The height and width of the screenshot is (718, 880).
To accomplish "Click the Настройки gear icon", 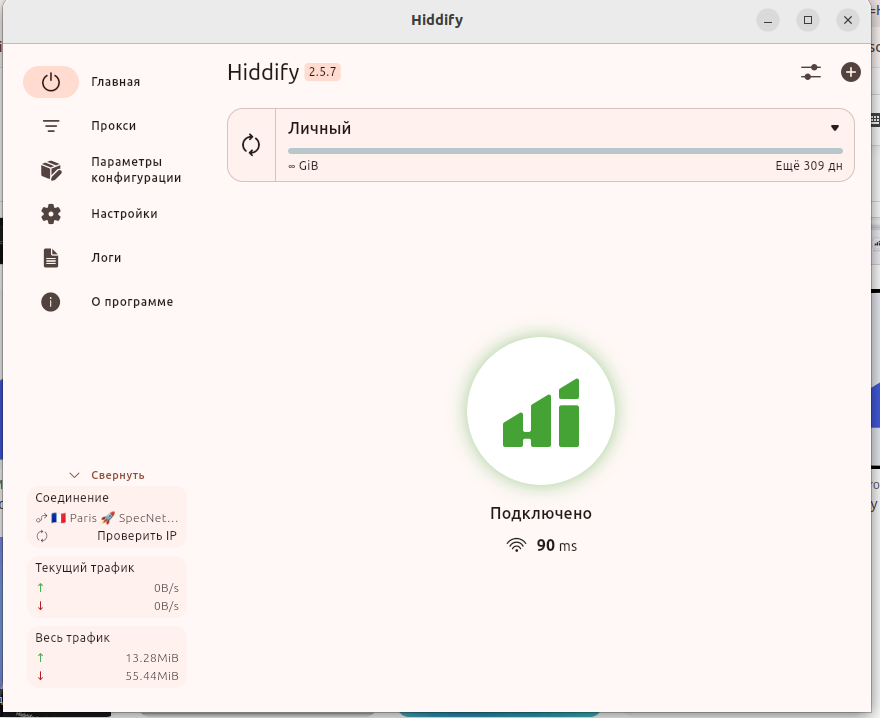I will [51, 214].
